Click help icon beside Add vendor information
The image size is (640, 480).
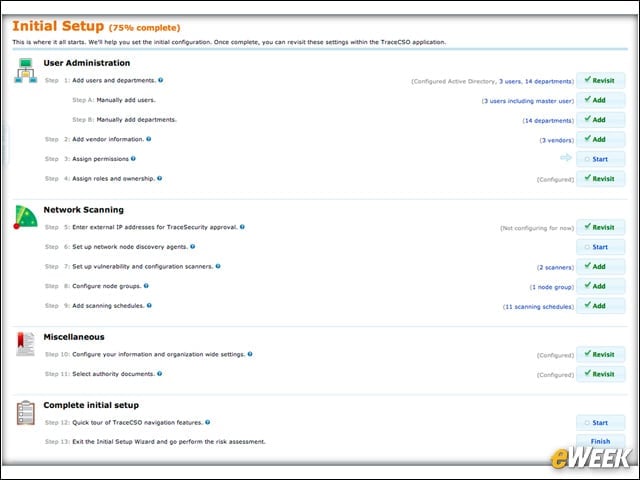click(x=149, y=139)
